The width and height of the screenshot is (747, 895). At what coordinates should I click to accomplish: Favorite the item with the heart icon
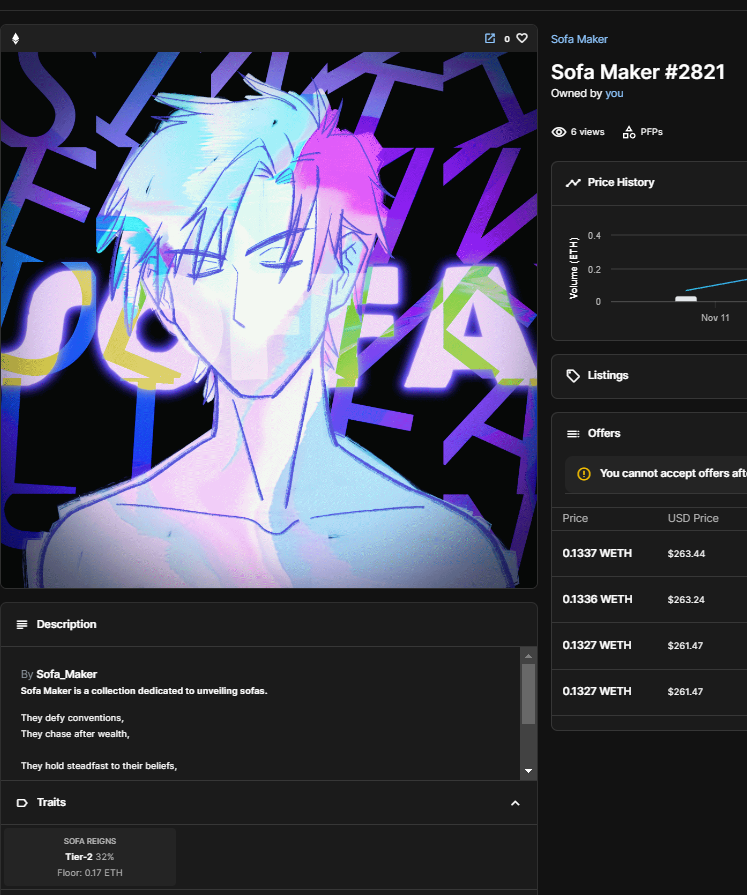[x=522, y=38]
